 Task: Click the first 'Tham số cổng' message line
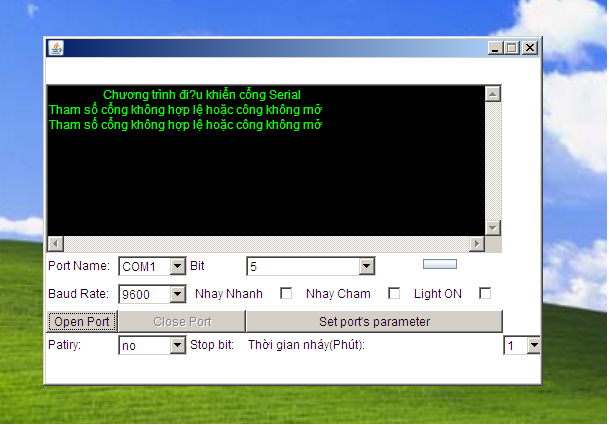coord(185,110)
